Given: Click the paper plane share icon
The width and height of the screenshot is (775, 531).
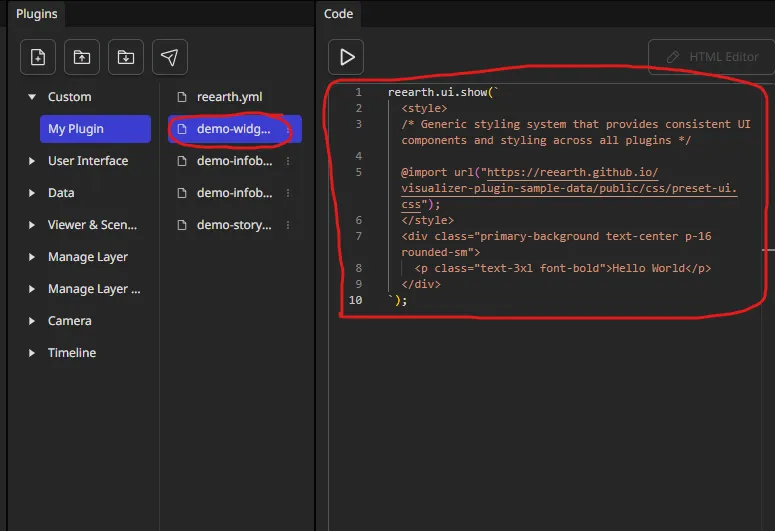Looking at the screenshot, I should tap(170, 57).
